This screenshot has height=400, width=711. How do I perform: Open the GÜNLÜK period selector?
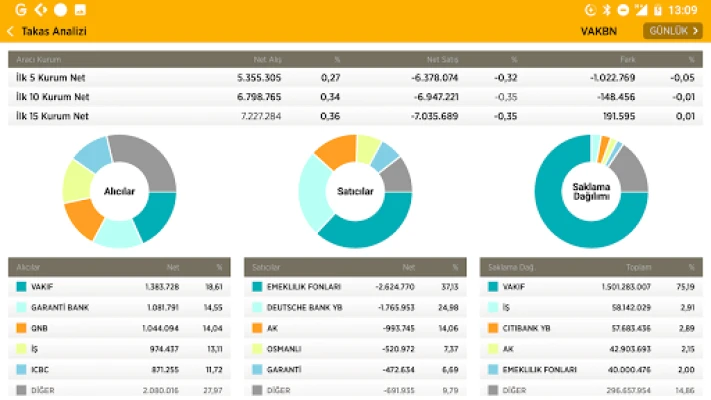point(672,31)
